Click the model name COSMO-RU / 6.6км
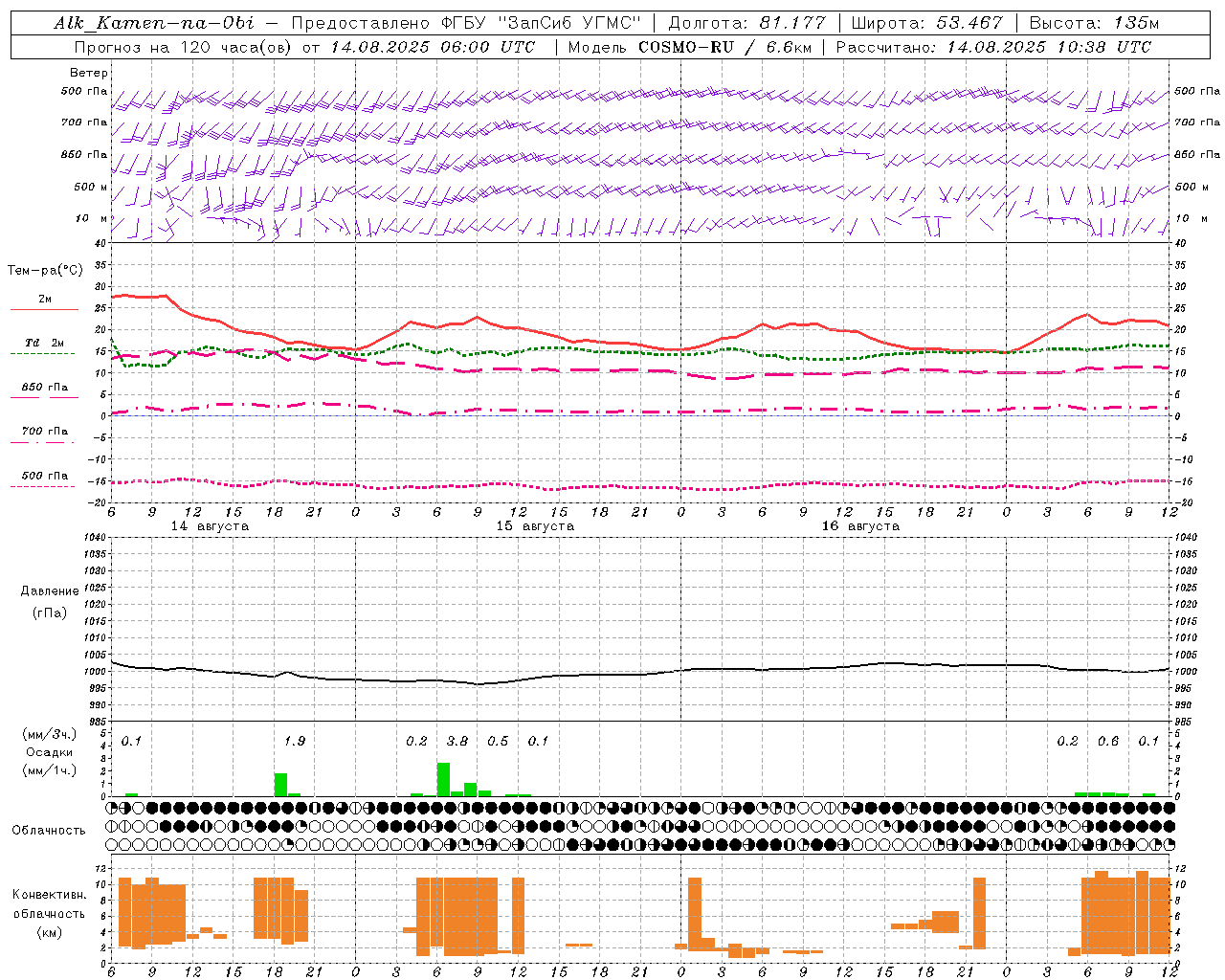 point(724,47)
